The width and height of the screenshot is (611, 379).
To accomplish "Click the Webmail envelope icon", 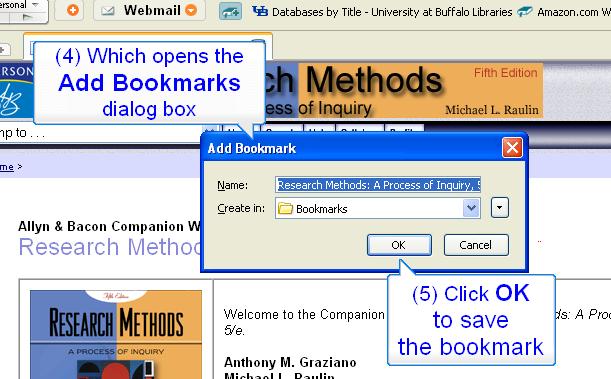I will pyautogui.click(x=108, y=11).
